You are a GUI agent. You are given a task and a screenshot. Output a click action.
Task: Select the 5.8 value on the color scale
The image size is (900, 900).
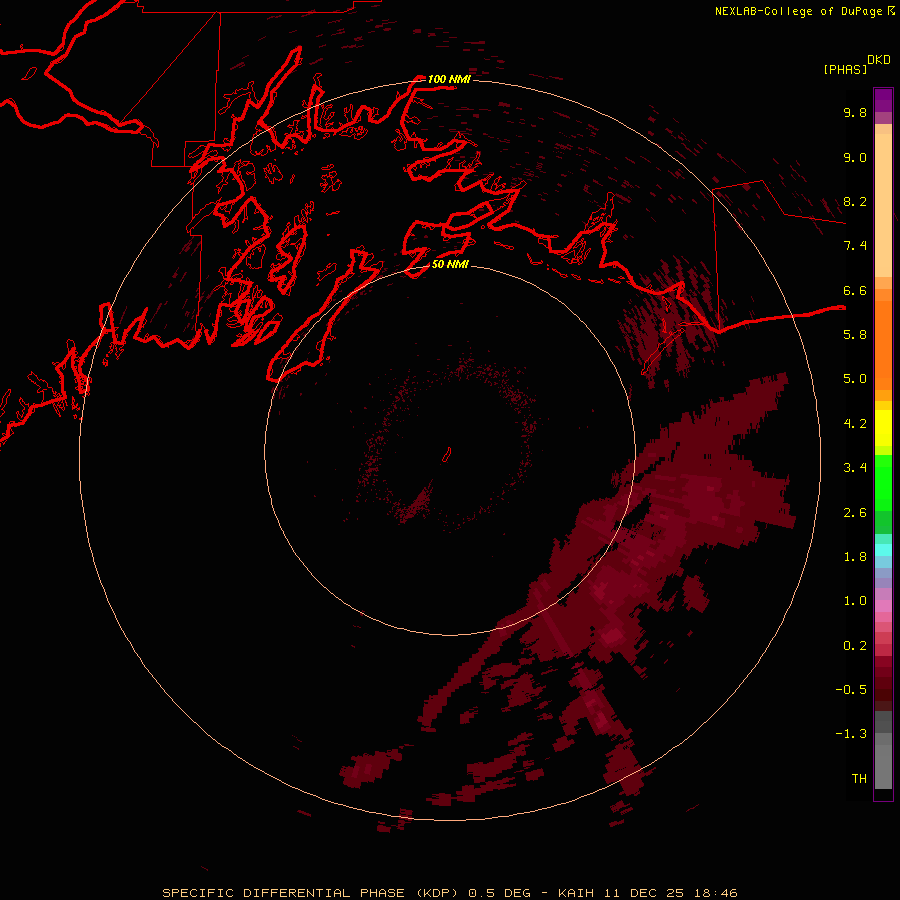click(855, 335)
